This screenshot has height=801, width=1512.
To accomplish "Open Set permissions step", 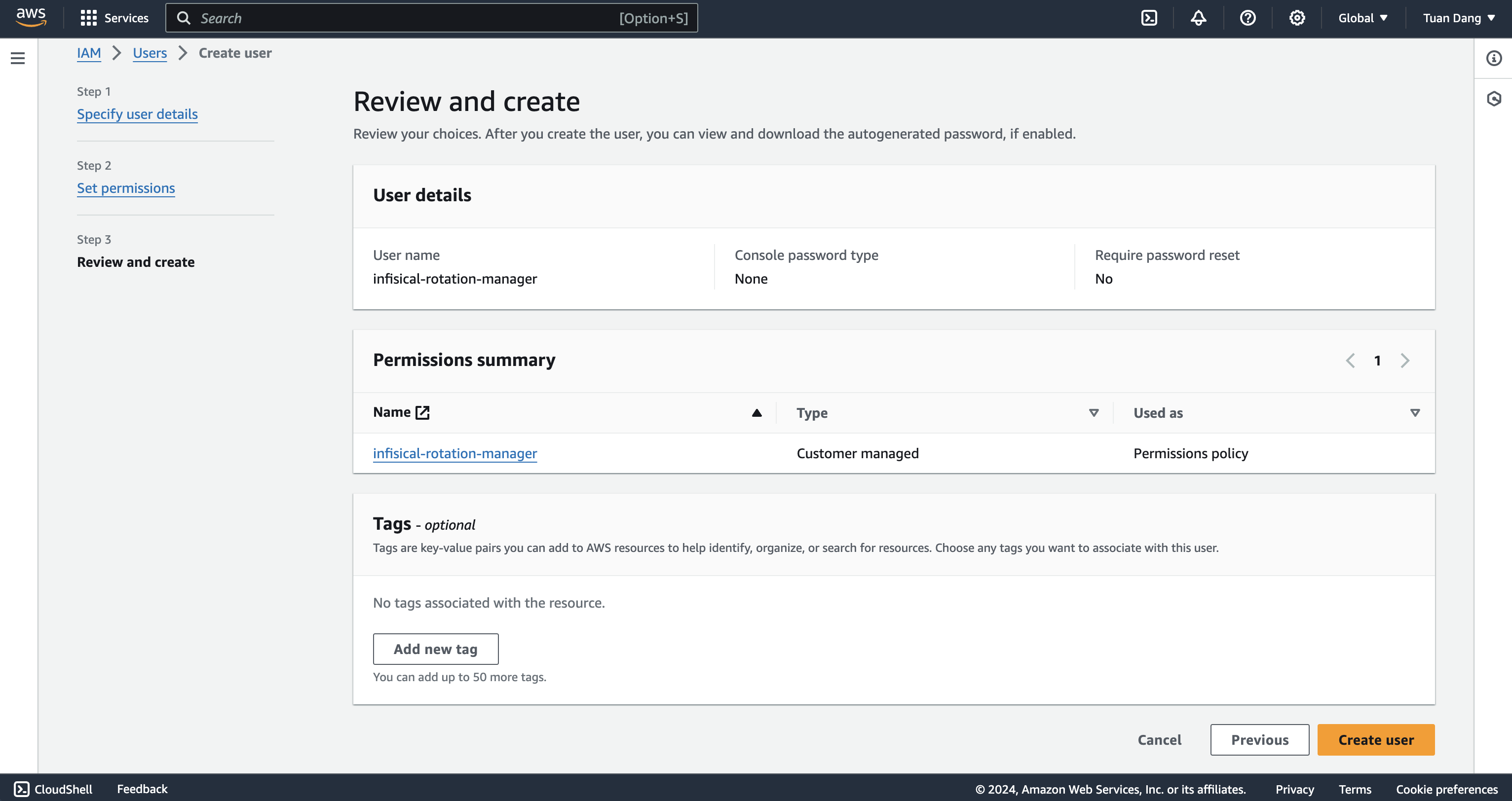I will [x=126, y=188].
